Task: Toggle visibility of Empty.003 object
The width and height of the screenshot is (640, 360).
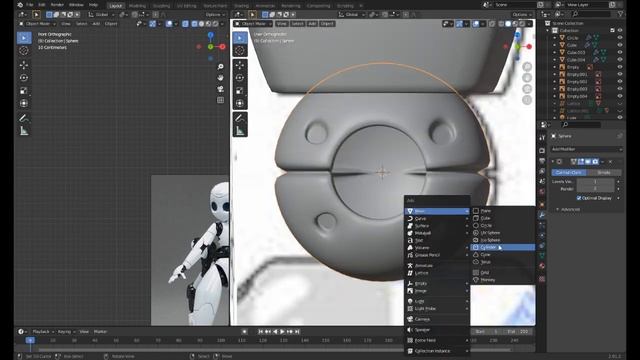Action: [620, 89]
